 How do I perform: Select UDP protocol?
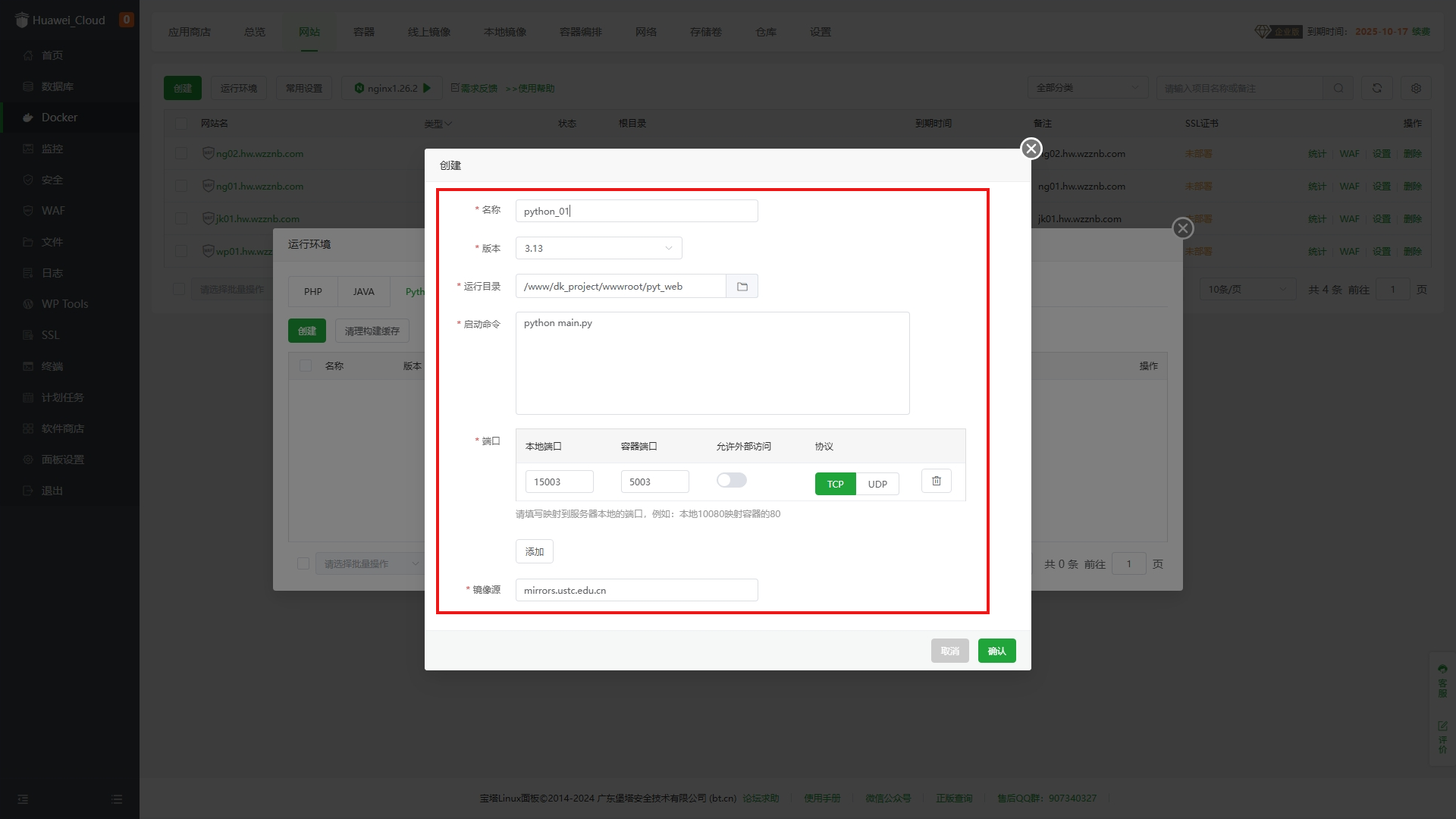coord(877,484)
